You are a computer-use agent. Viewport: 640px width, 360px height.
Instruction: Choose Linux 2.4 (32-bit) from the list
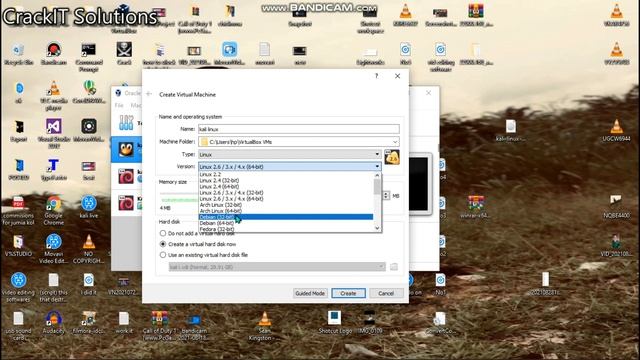click(x=286, y=180)
